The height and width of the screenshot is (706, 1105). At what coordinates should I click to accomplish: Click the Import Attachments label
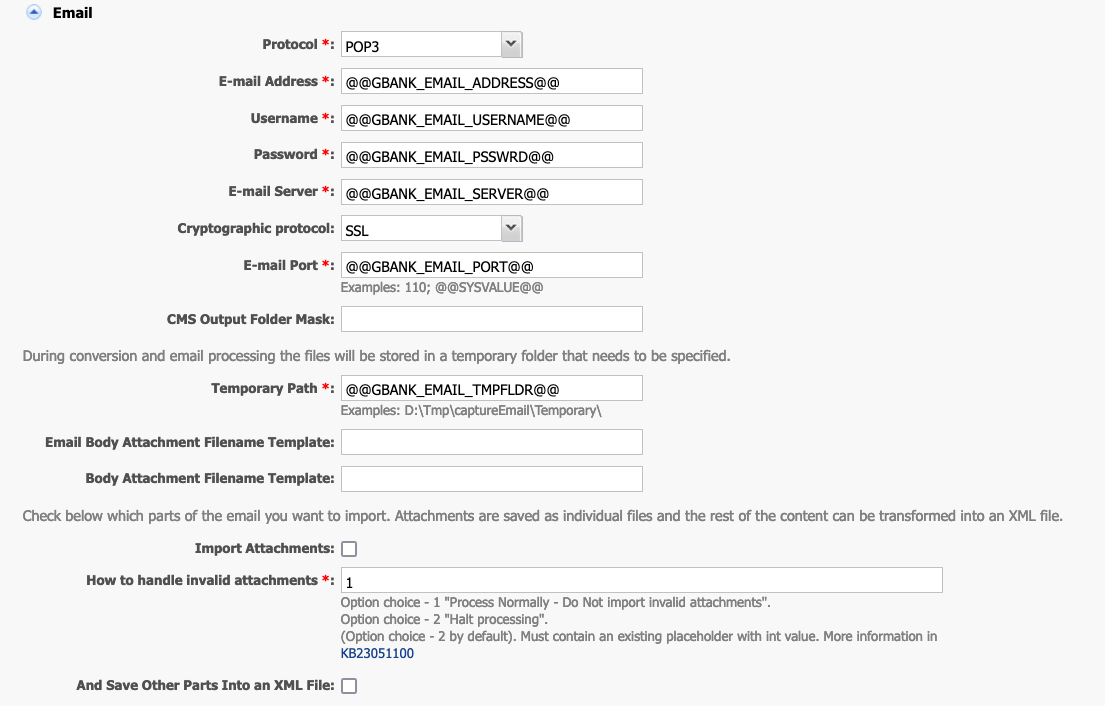(264, 548)
